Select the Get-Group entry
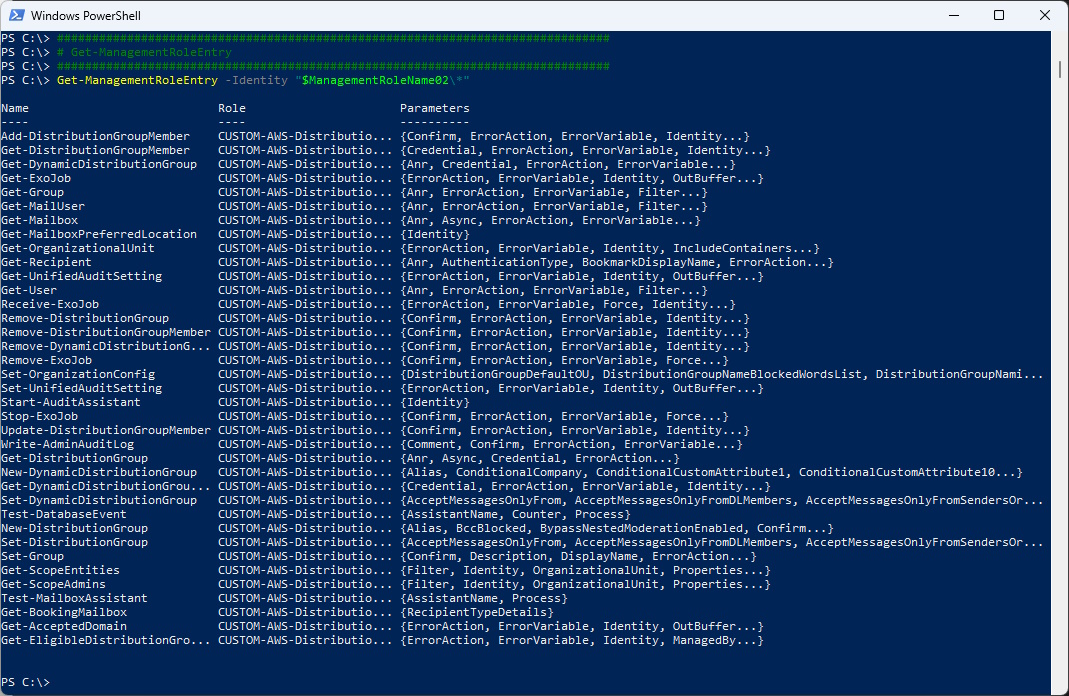Screen dimensions: 1069x696 32,192
